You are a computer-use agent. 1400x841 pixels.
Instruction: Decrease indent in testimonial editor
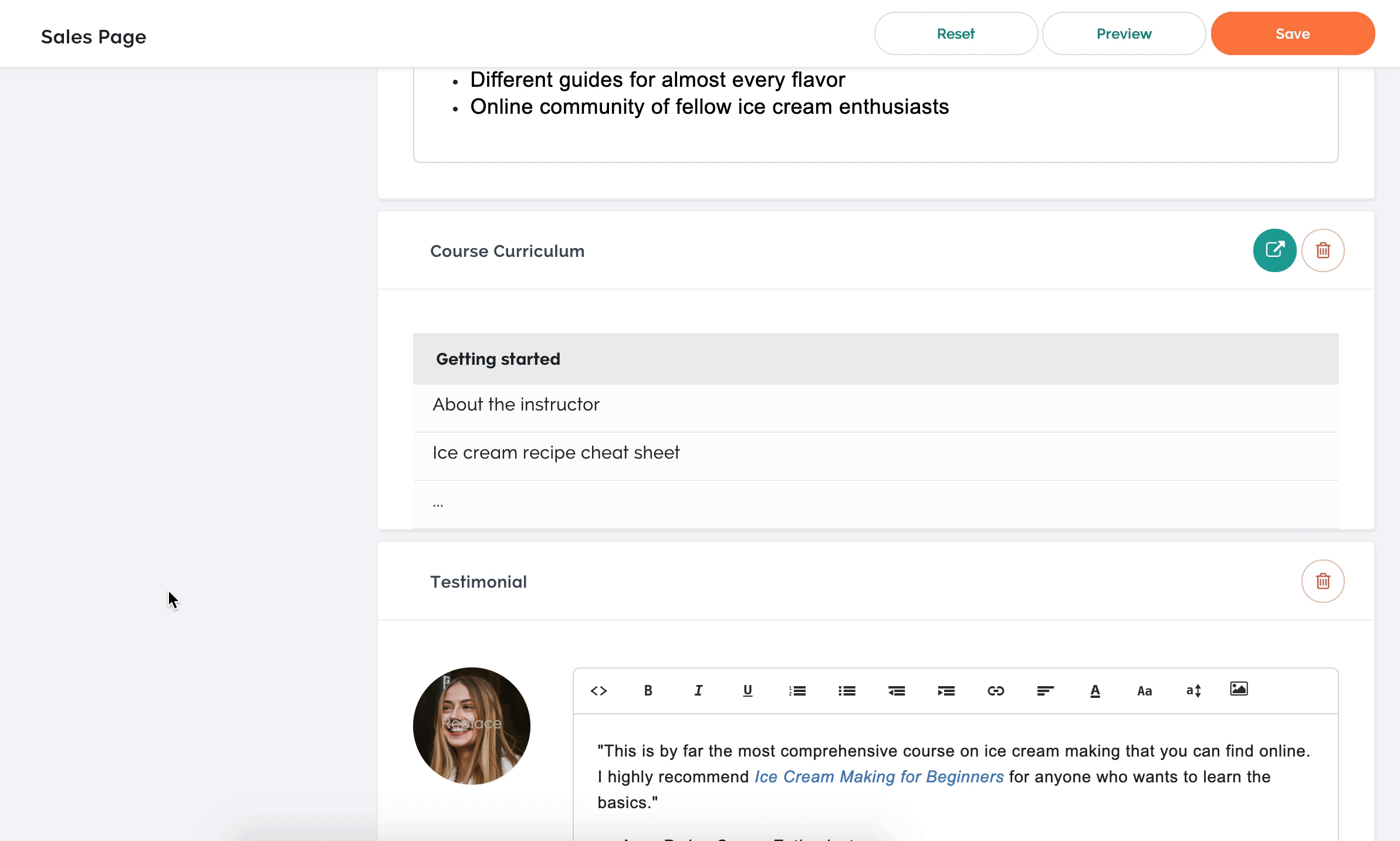[x=897, y=691]
